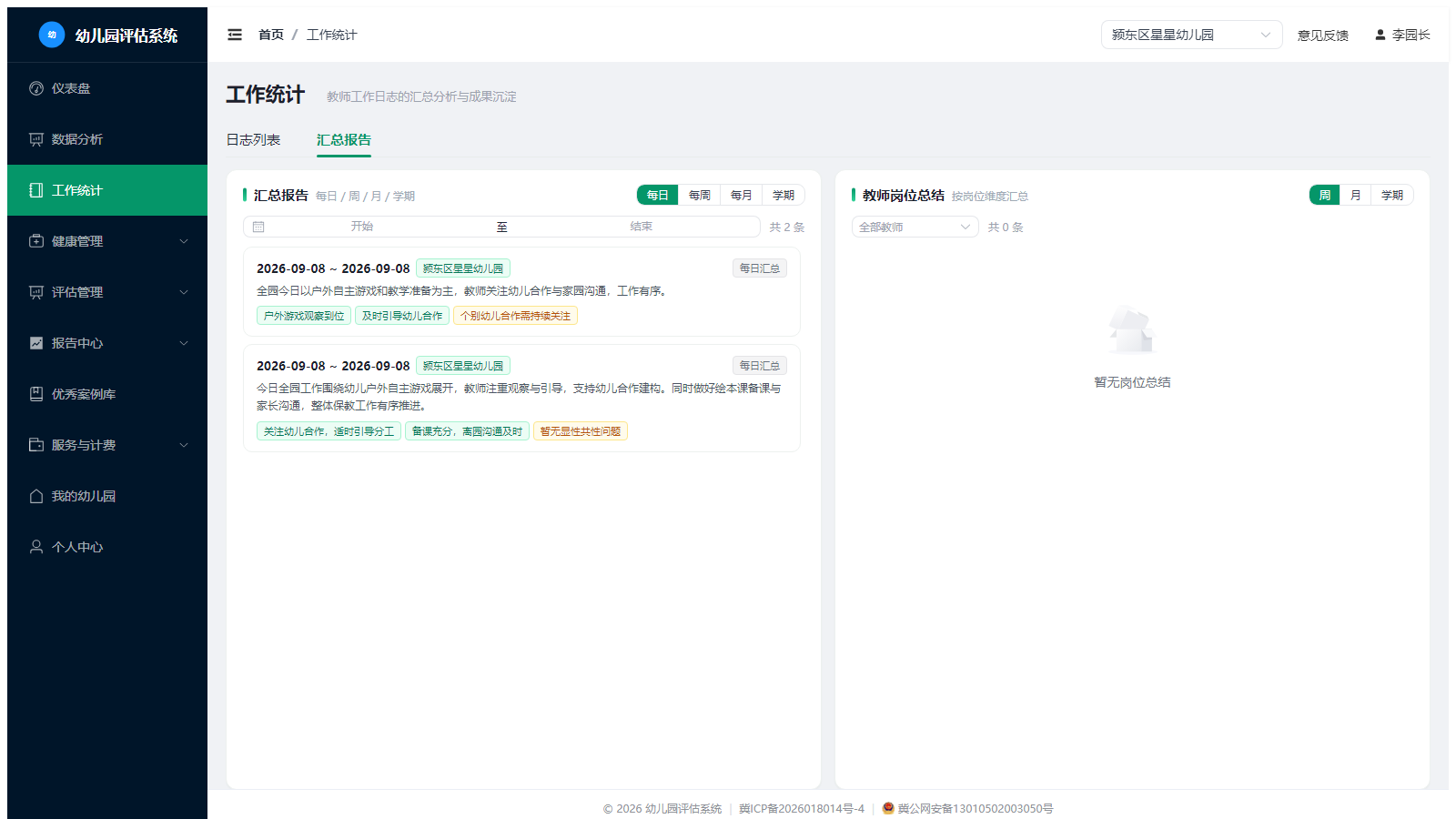Image resolution: width=1456 pixels, height=819 pixels.
Task: Click the 结束 end date field
Action: [x=641, y=227]
